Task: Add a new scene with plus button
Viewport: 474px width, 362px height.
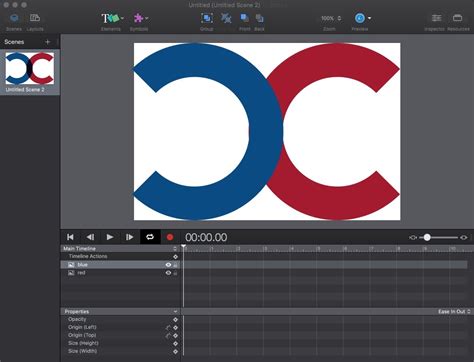Action: [x=48, y=42]
